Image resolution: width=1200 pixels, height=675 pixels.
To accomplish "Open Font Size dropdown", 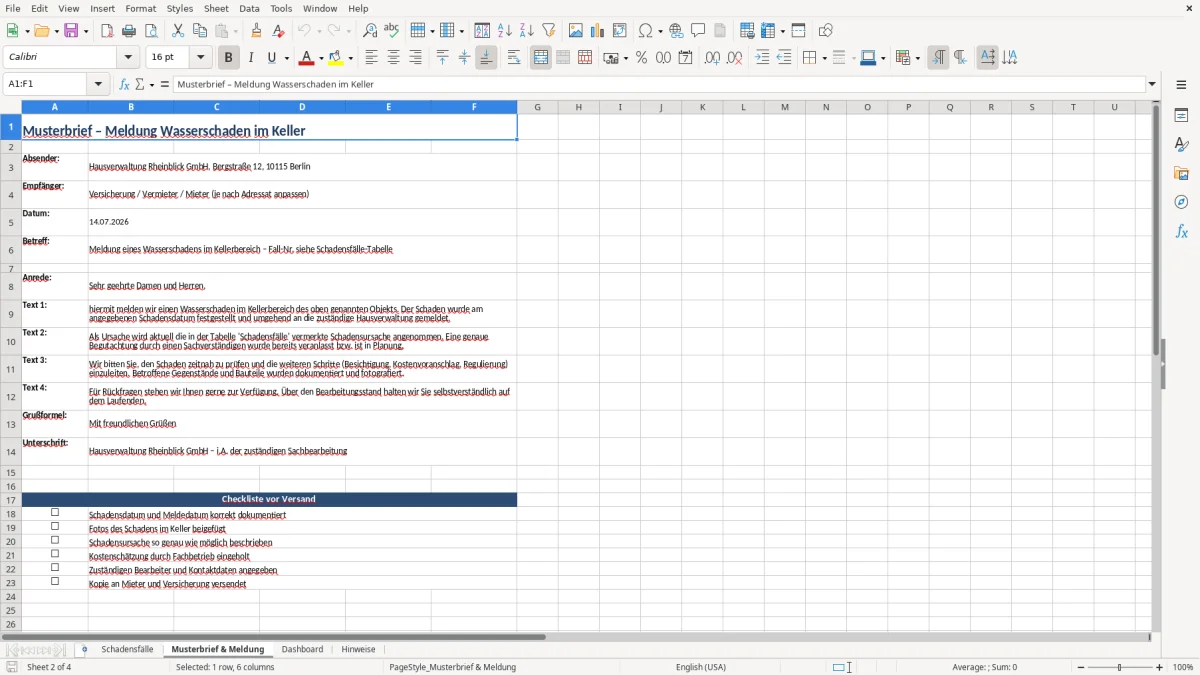I will click(201, 58).
